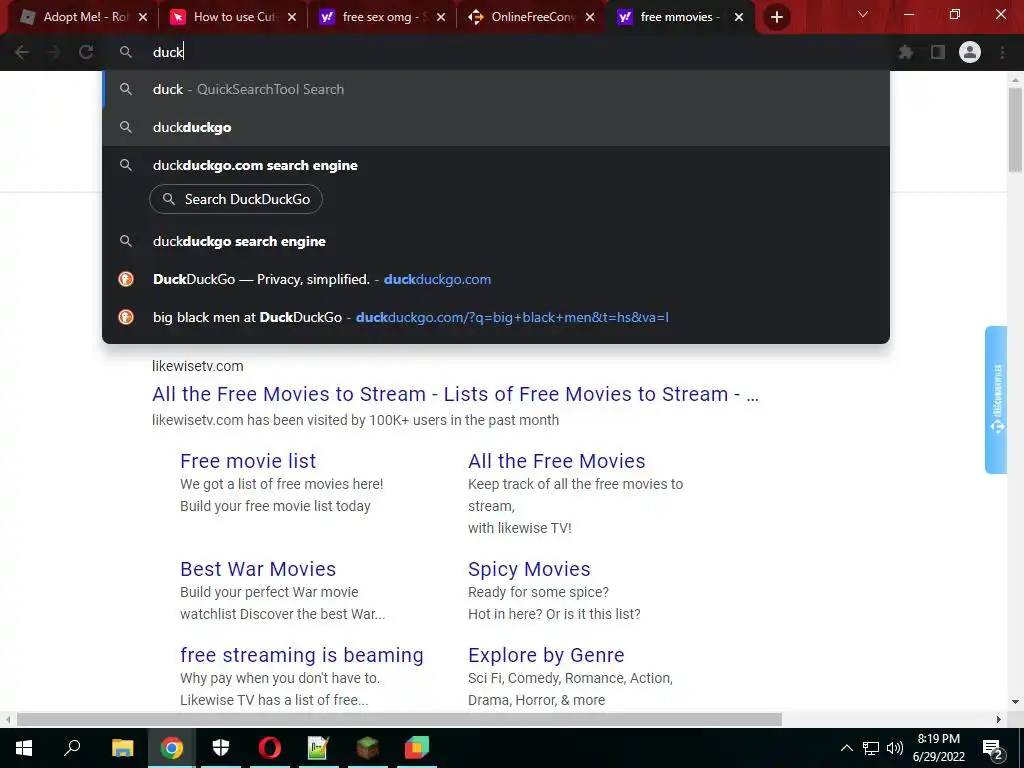Open All the Free Movies to Stream result
This screenshot has width=1024, height=768.
[x=455, y=394]
